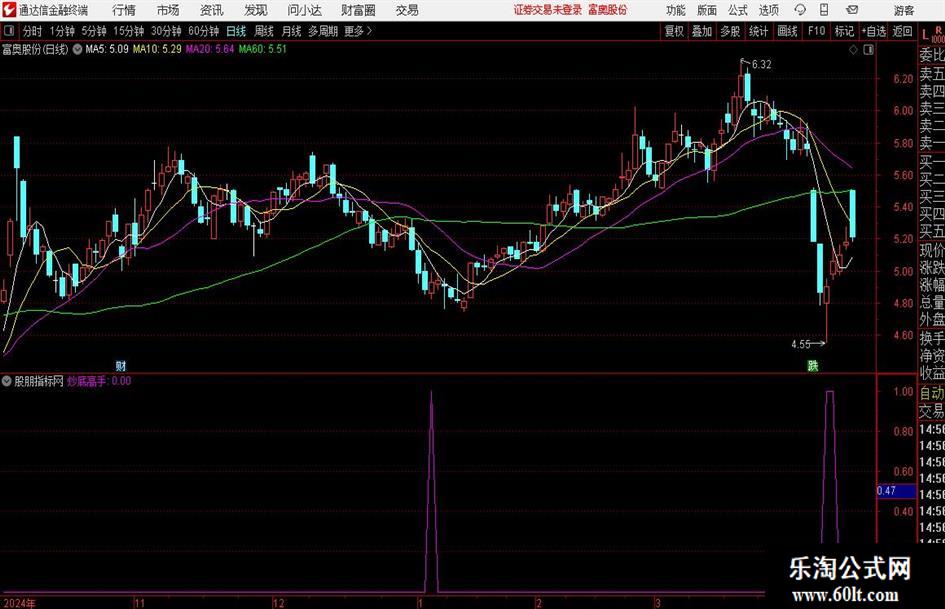Image resolution: width=945 pixels, height=609 pixels.
Task: Click the 画线 draw line tool
Action: coord(788,31)
